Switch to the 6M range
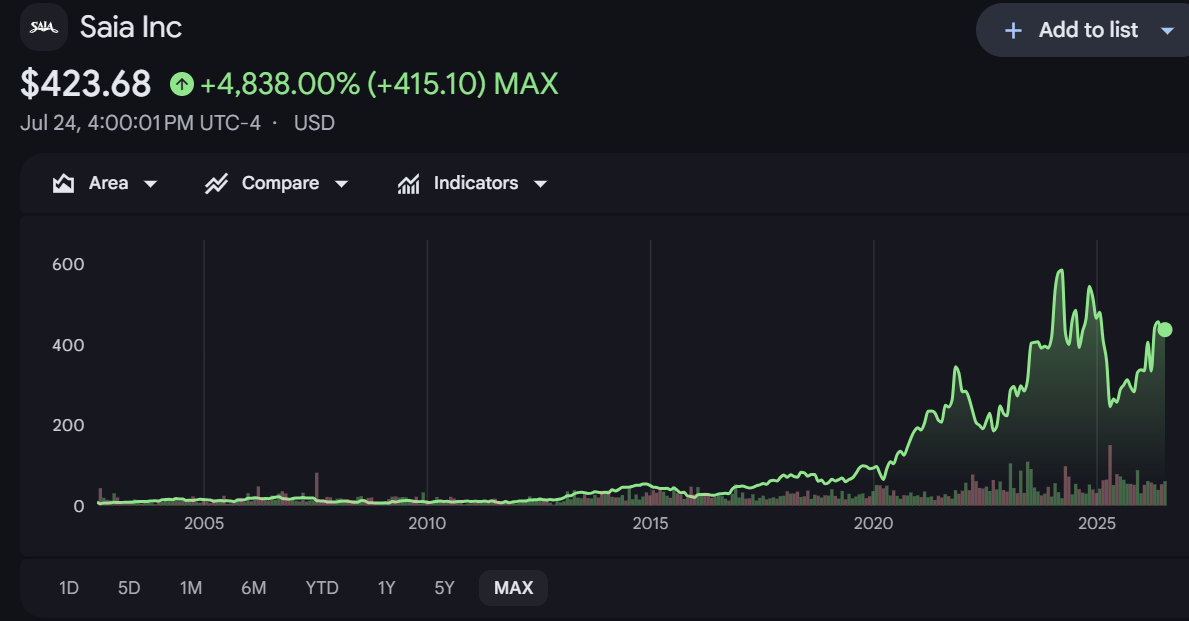This screenshot has height=621, width=1189. [254, 588]
